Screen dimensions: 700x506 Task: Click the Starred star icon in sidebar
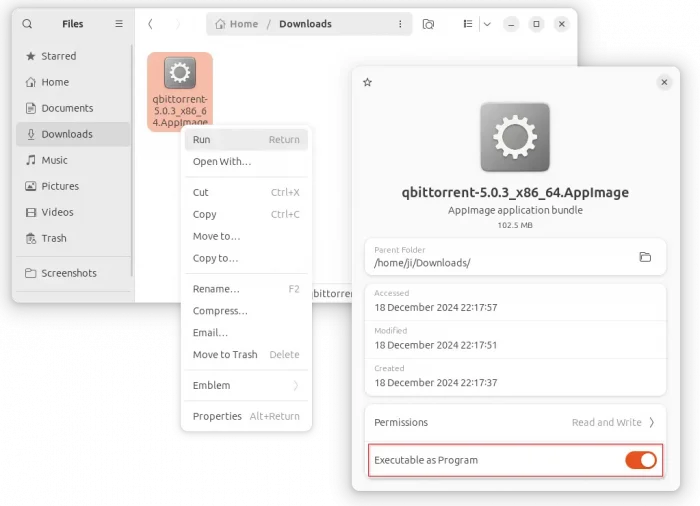(30, 56)
